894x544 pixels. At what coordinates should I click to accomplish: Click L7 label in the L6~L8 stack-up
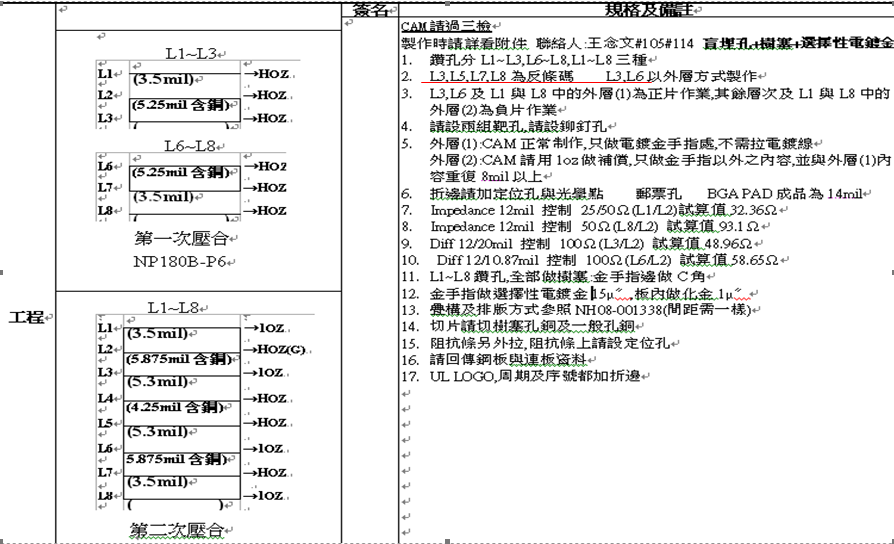106,187
